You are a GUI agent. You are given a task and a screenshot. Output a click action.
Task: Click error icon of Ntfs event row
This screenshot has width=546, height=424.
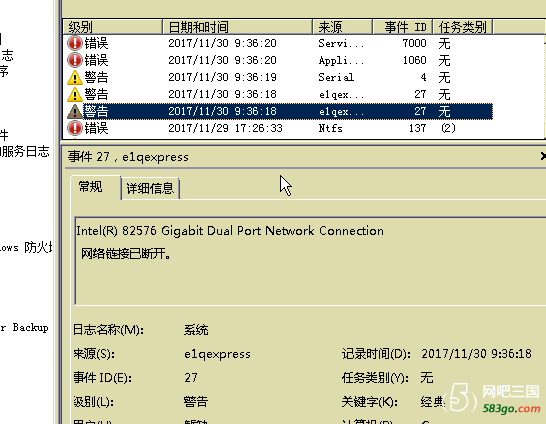pos(75,128)
